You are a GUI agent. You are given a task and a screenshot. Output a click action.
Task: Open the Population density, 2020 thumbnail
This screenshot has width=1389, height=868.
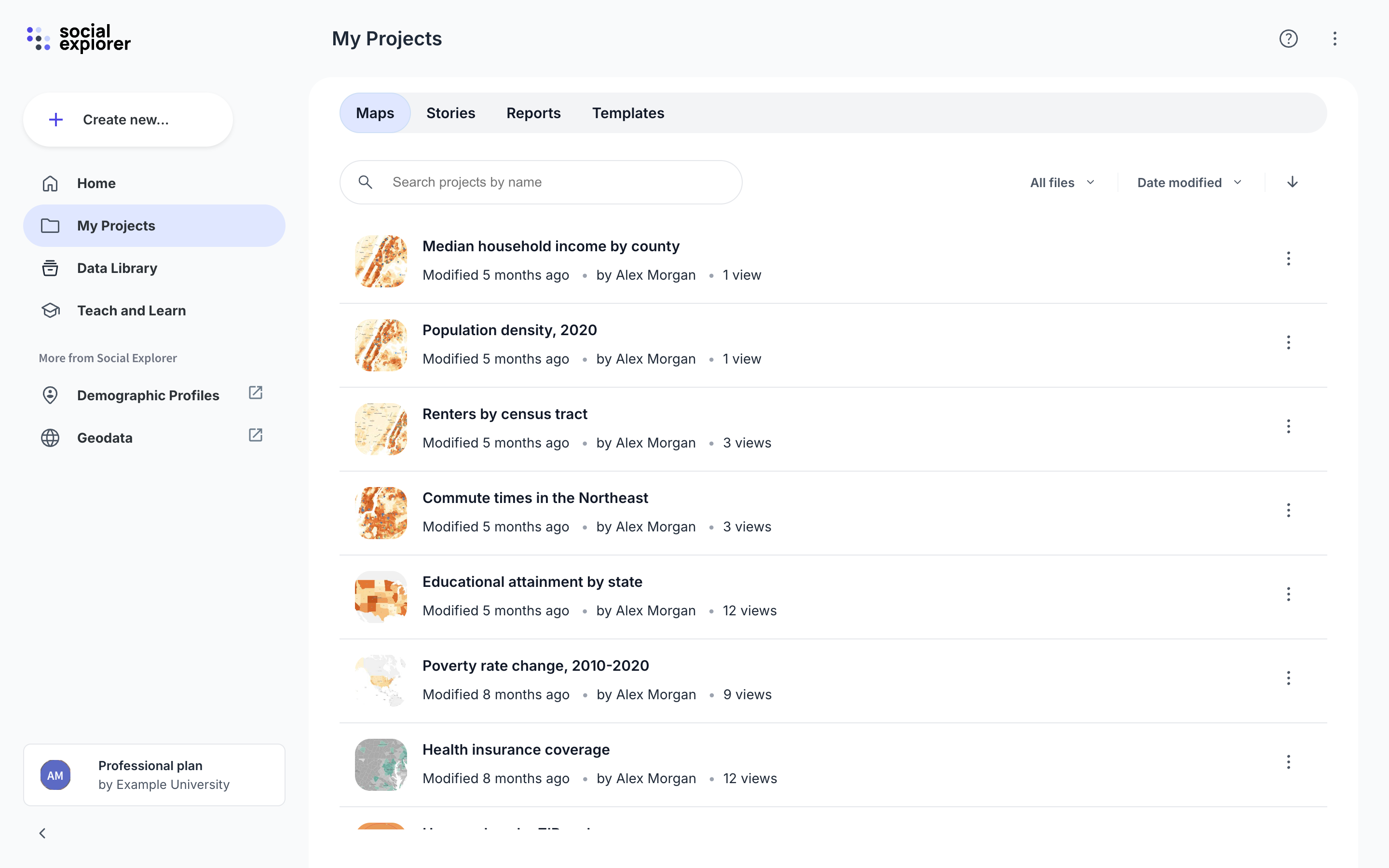[x=381, y=346]
